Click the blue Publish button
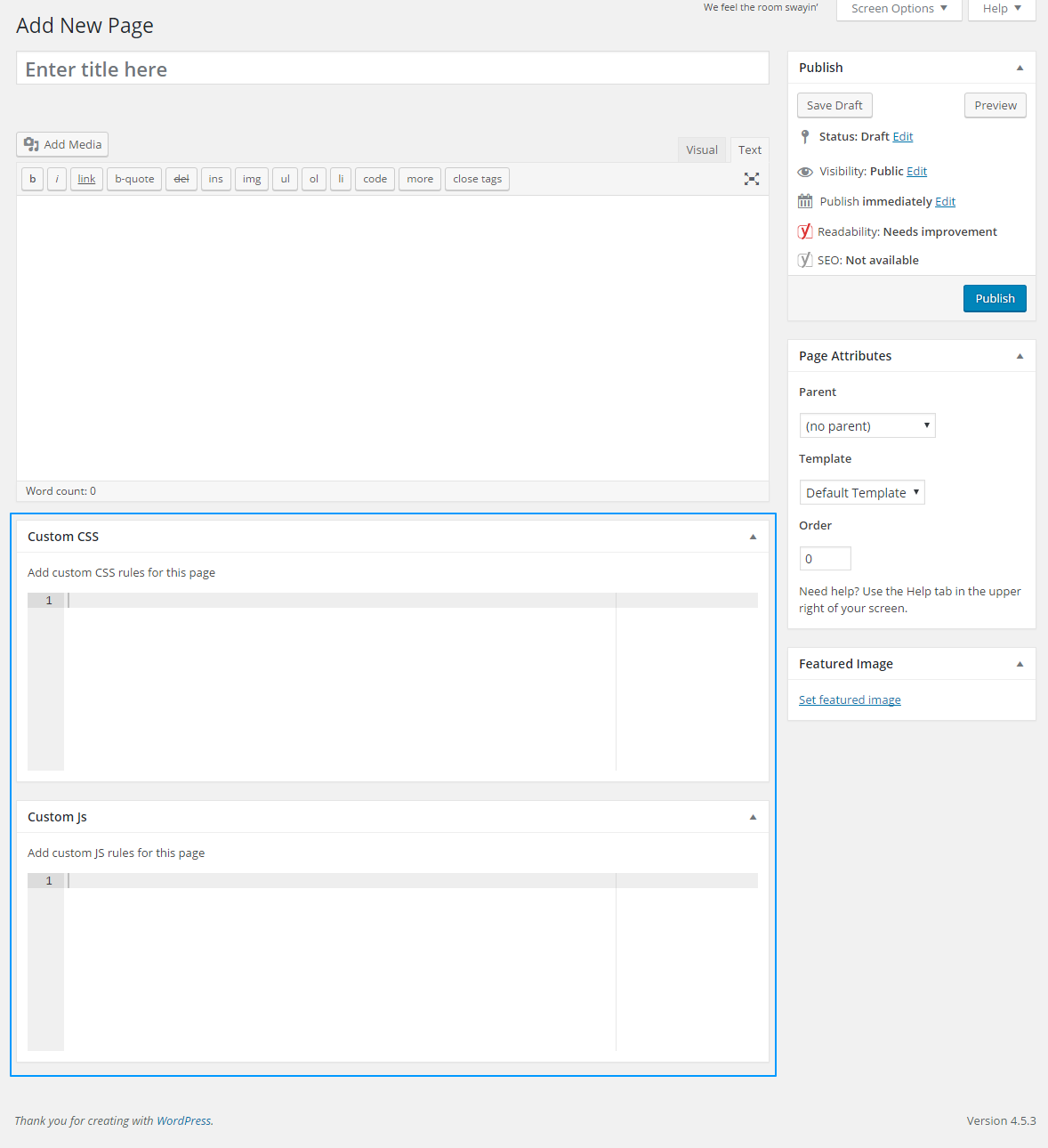The width and height of the screenshot is (1048, 1148). coord(995,298)
